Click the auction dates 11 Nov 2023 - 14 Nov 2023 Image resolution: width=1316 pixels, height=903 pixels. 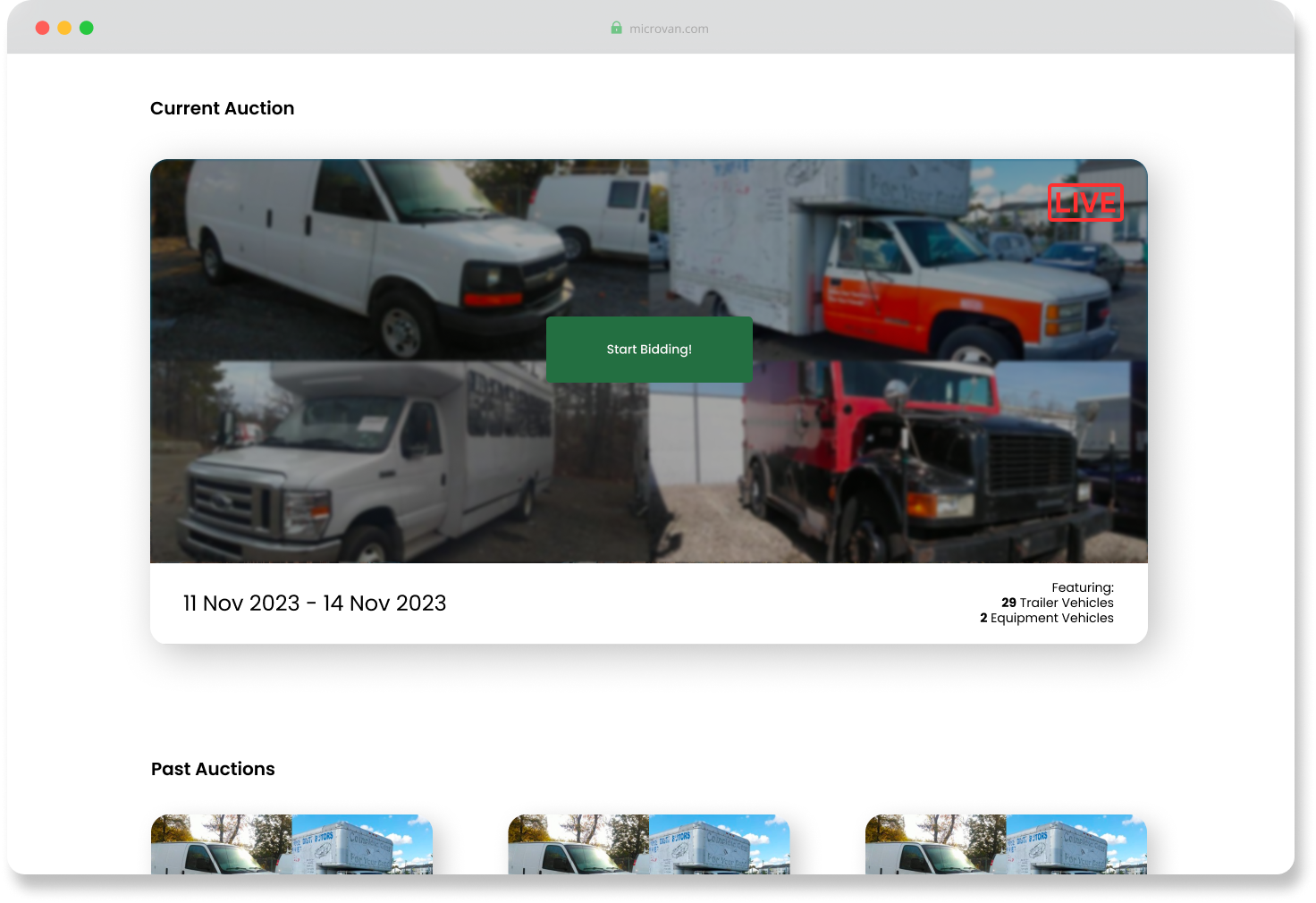coord(315,603)
